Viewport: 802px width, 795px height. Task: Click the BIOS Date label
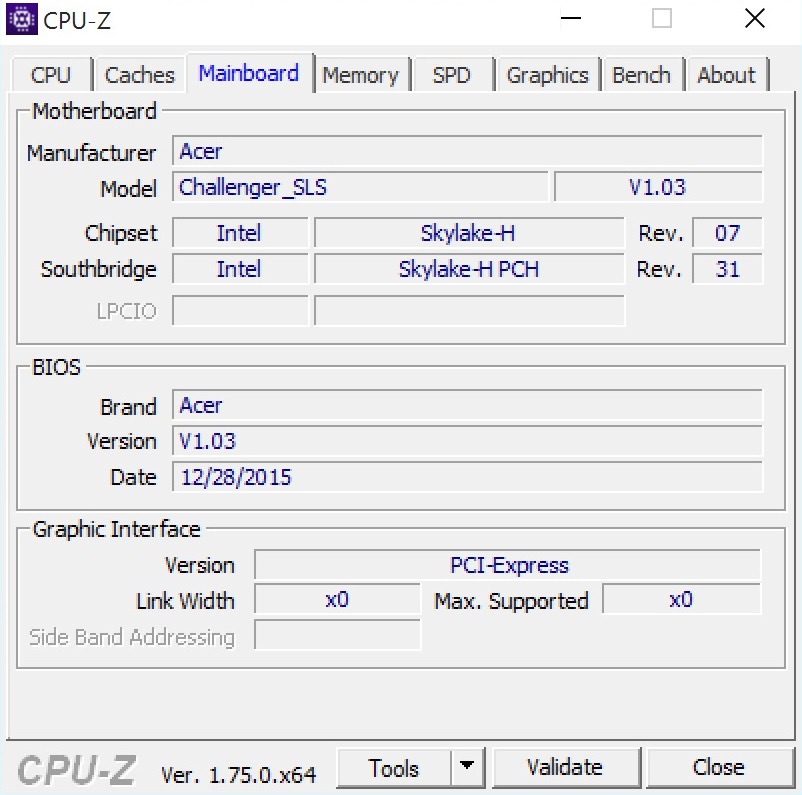(x=133, y=477)
